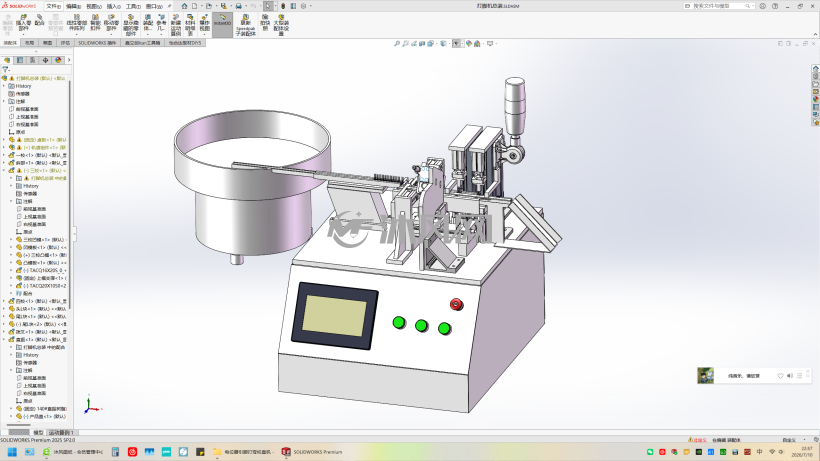Collapse the 直振<1> subassembly node
The height and width of the screenshot is (461, 820).
click(4, 340)
